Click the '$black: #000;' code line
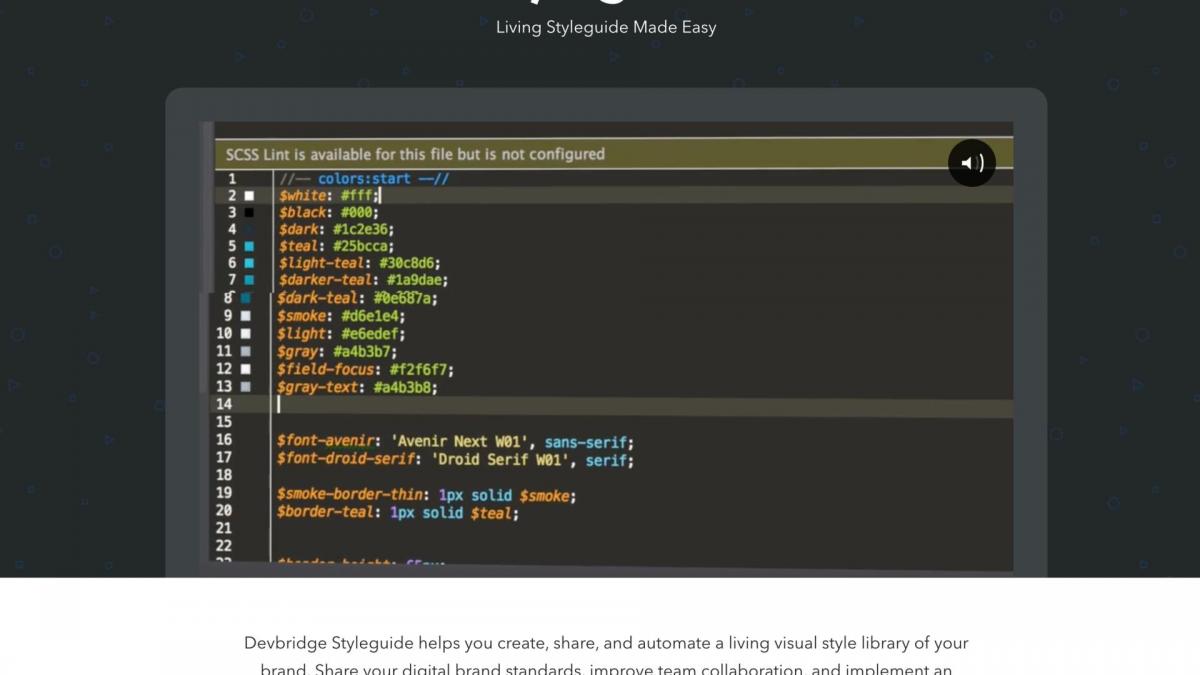Viewport: 1200px width, 675px height. [x=329, y=212]
